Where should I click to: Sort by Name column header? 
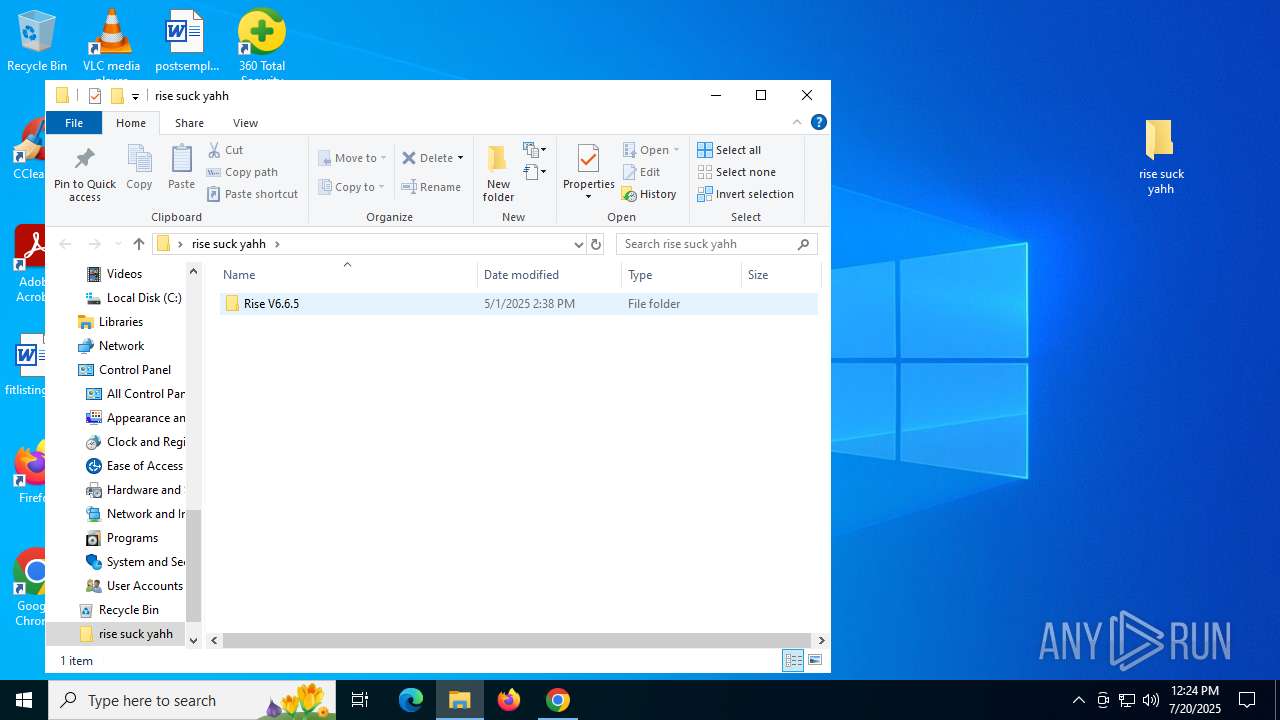(x=347, y=275)
